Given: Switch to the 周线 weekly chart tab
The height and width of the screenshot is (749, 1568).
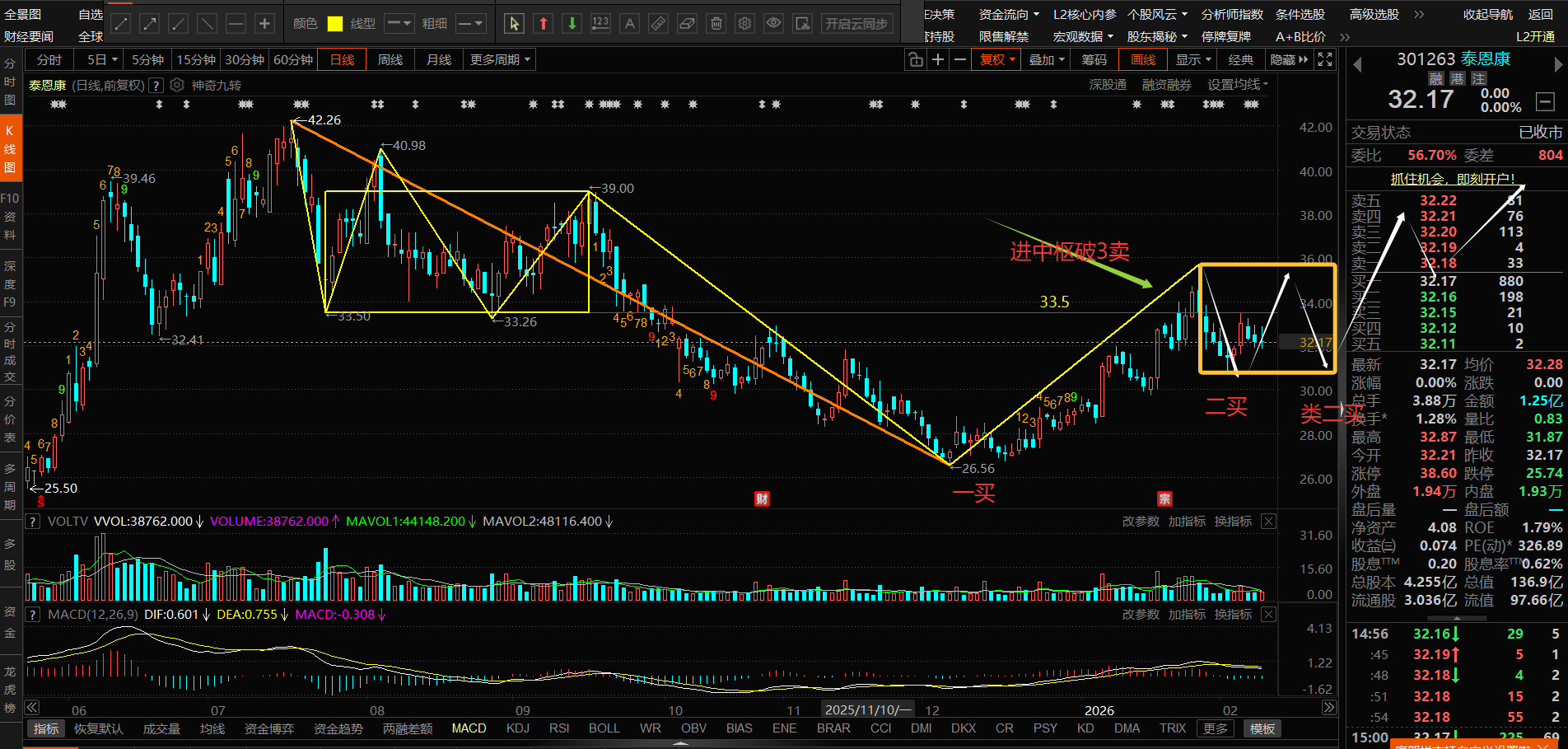Looking at the screenshot, I should (x=390, y=59).
